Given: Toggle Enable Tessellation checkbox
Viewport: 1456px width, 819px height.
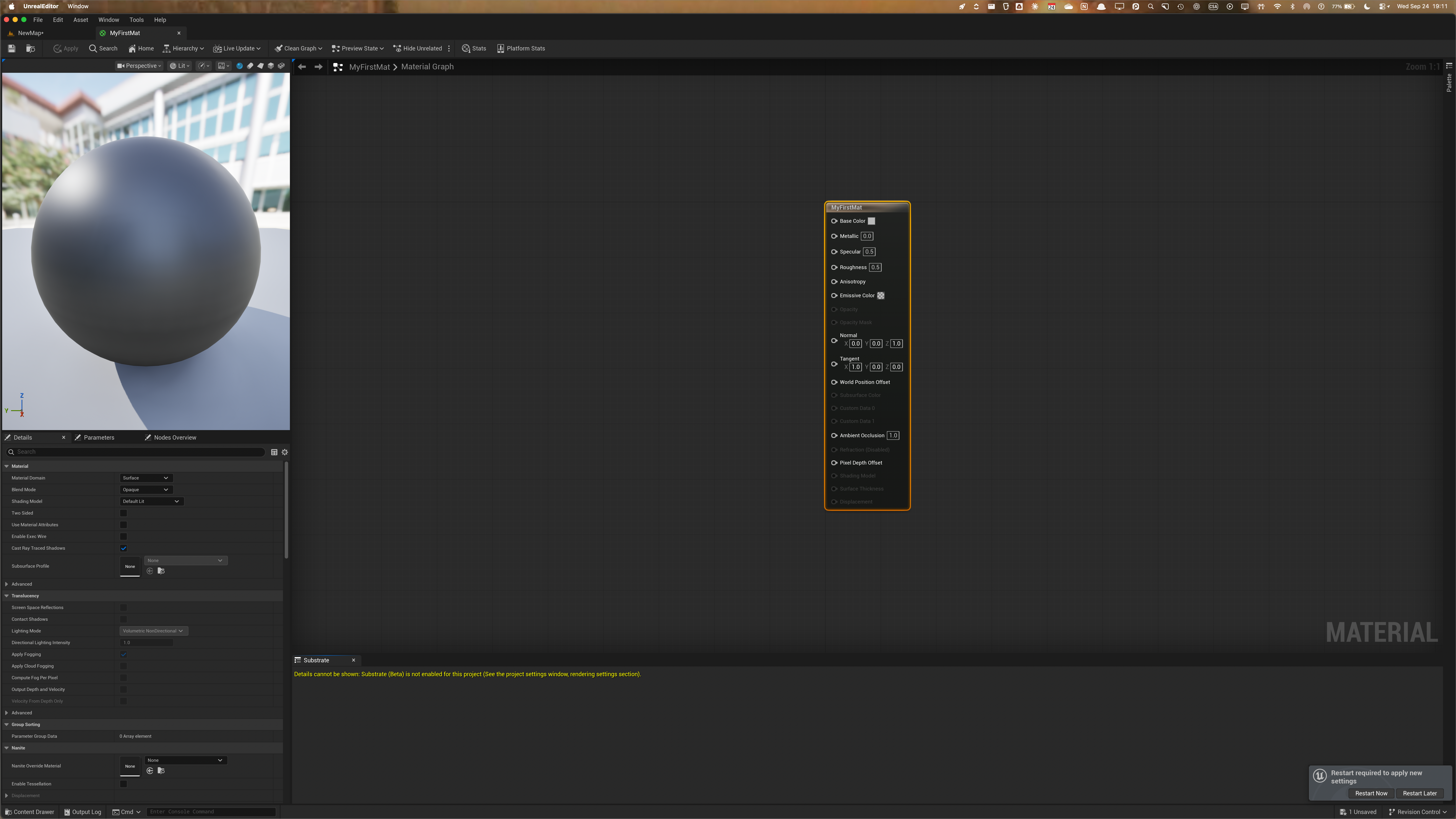Looking at the screenshot, I should click(123, 784).
